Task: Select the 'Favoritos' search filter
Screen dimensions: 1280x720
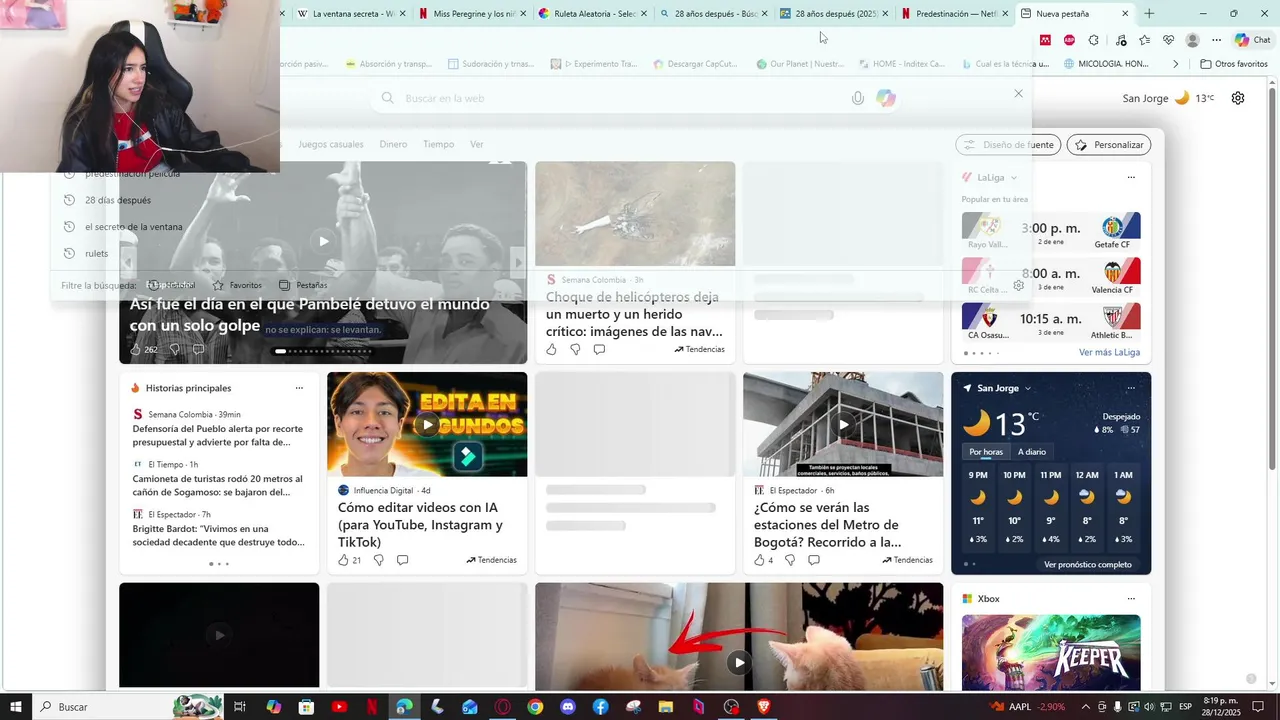Action: 237,286
